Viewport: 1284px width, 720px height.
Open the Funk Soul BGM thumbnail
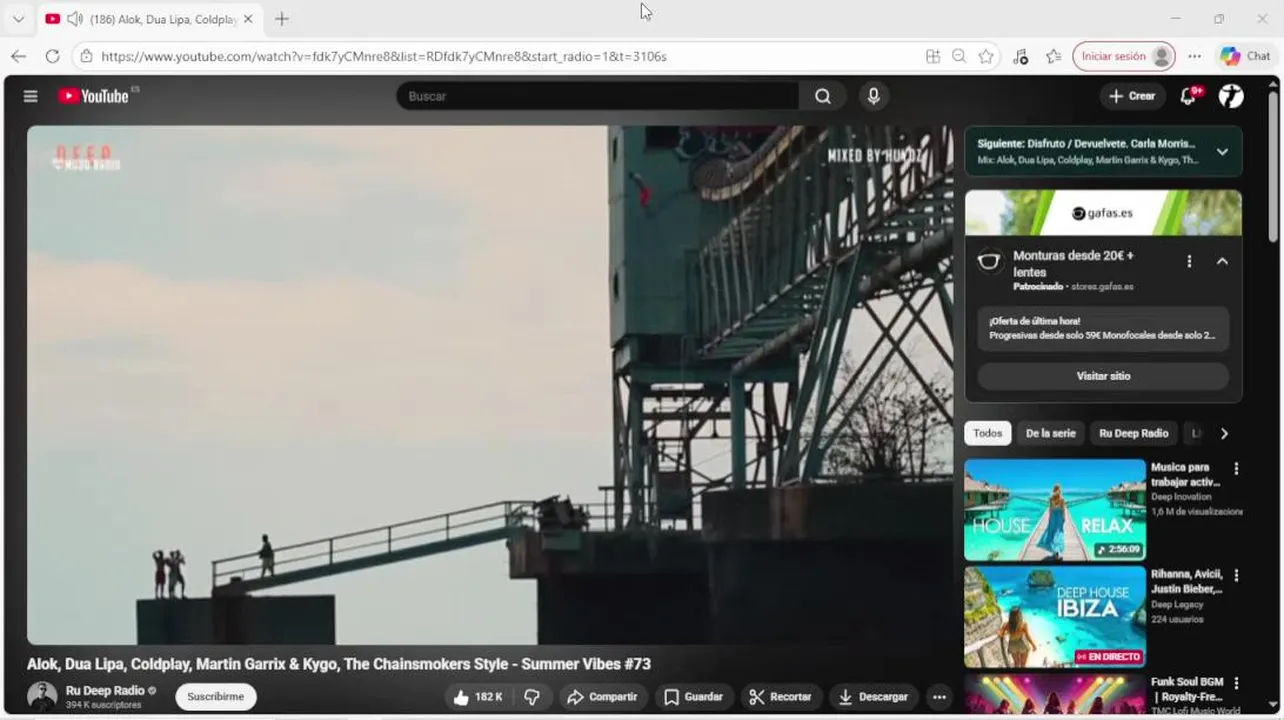[x=1055, y=694]
